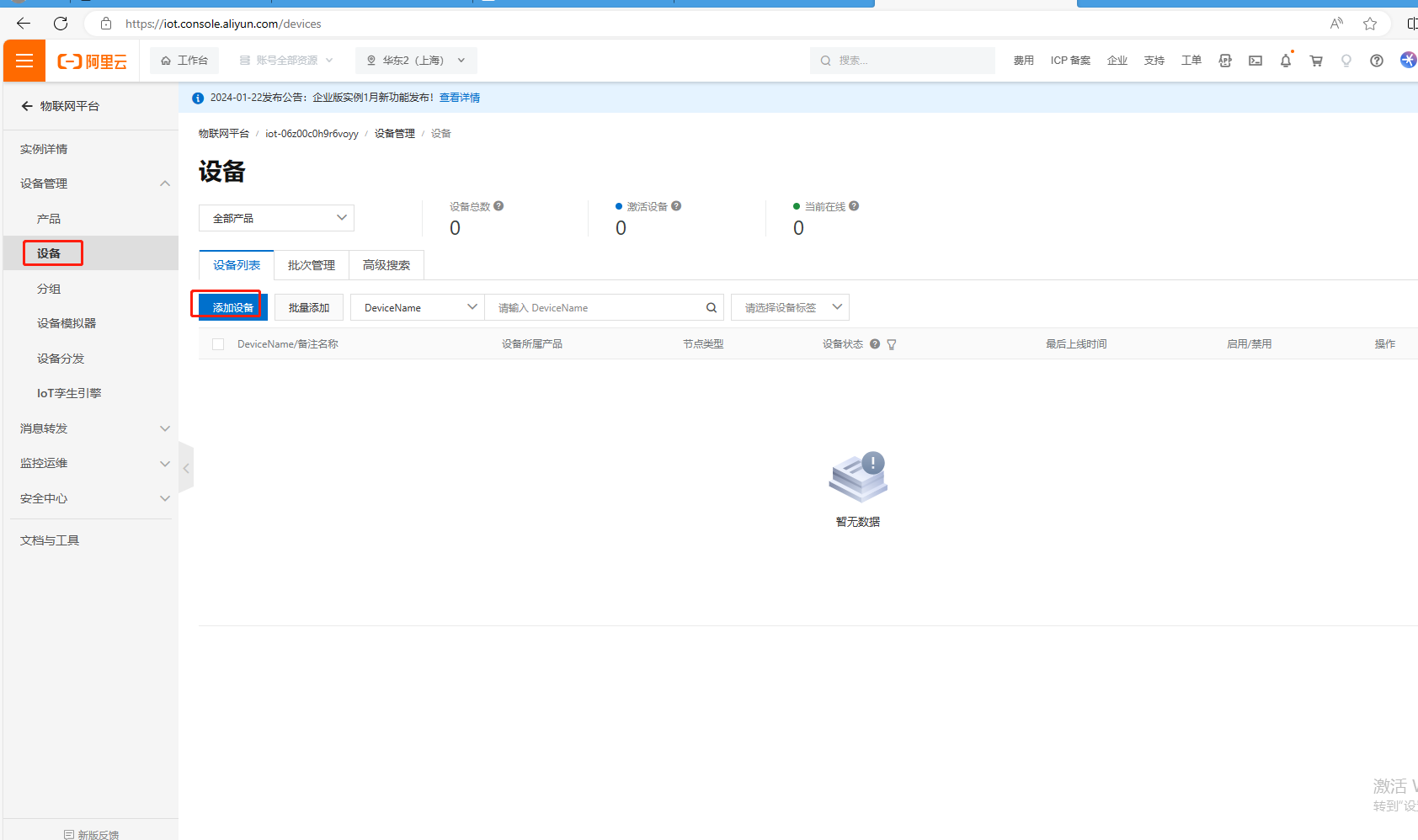
Task: Collapse the sidebar using the side handle
Action: tap(186, 468)
